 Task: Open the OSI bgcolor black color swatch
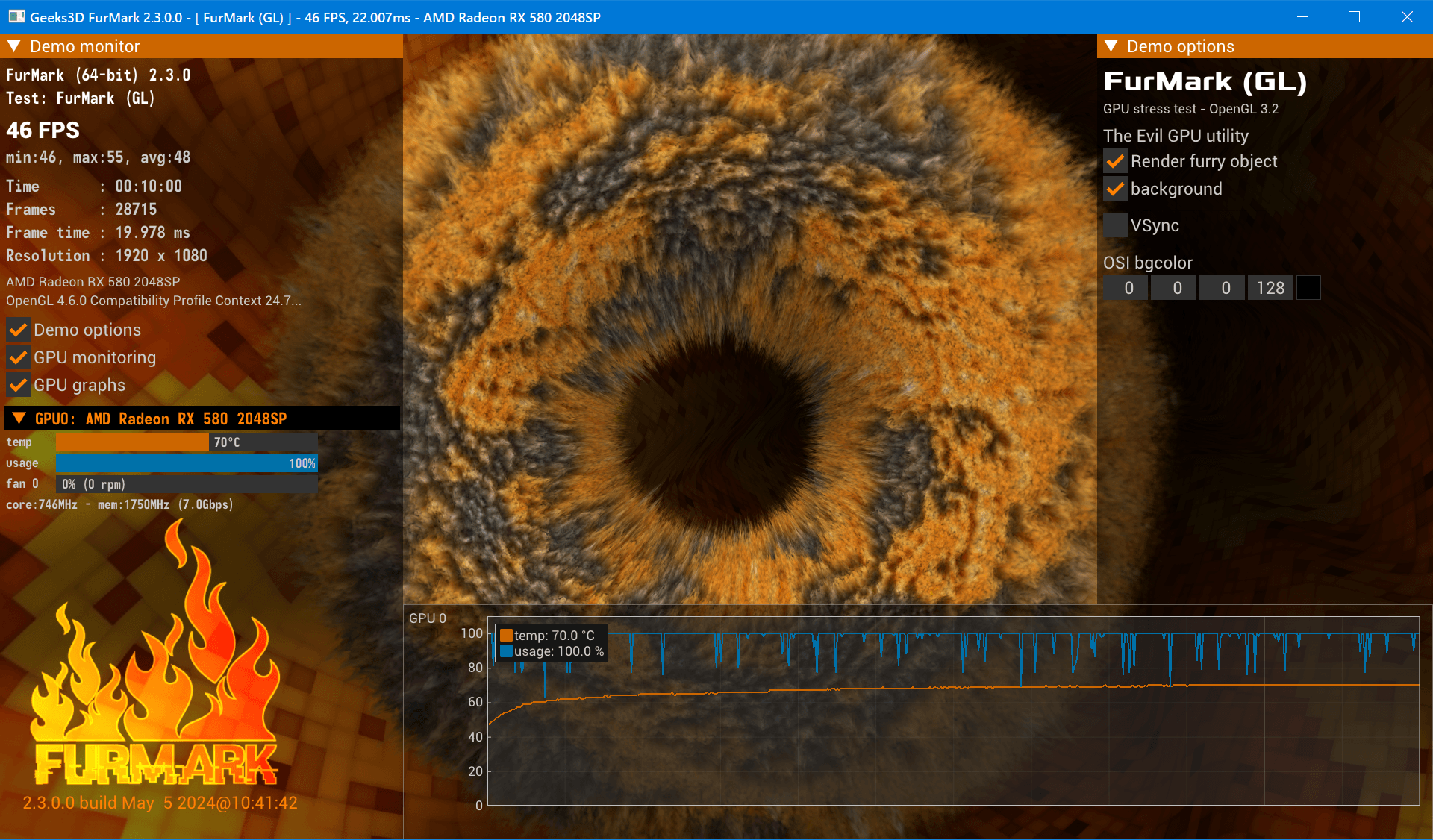pyautogui.click(x=1308, y=288)
